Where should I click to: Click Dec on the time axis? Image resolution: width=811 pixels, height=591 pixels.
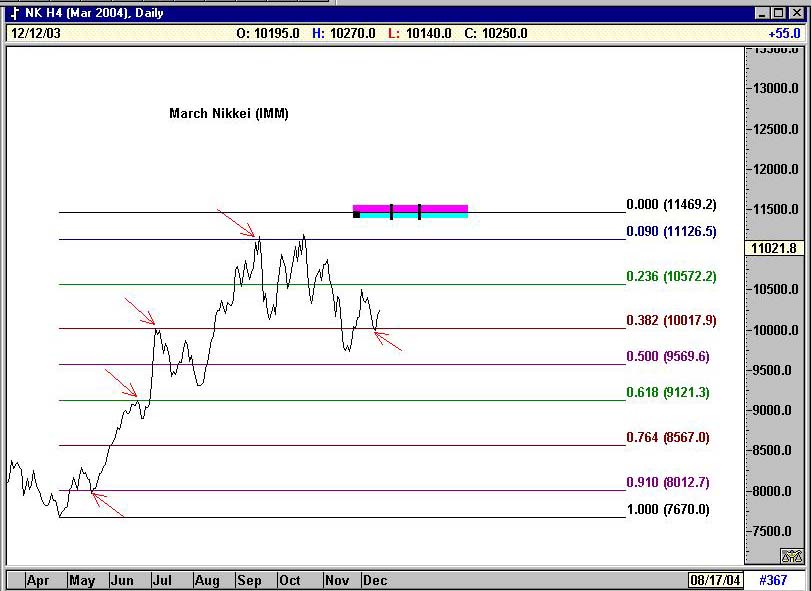[374, 580]
